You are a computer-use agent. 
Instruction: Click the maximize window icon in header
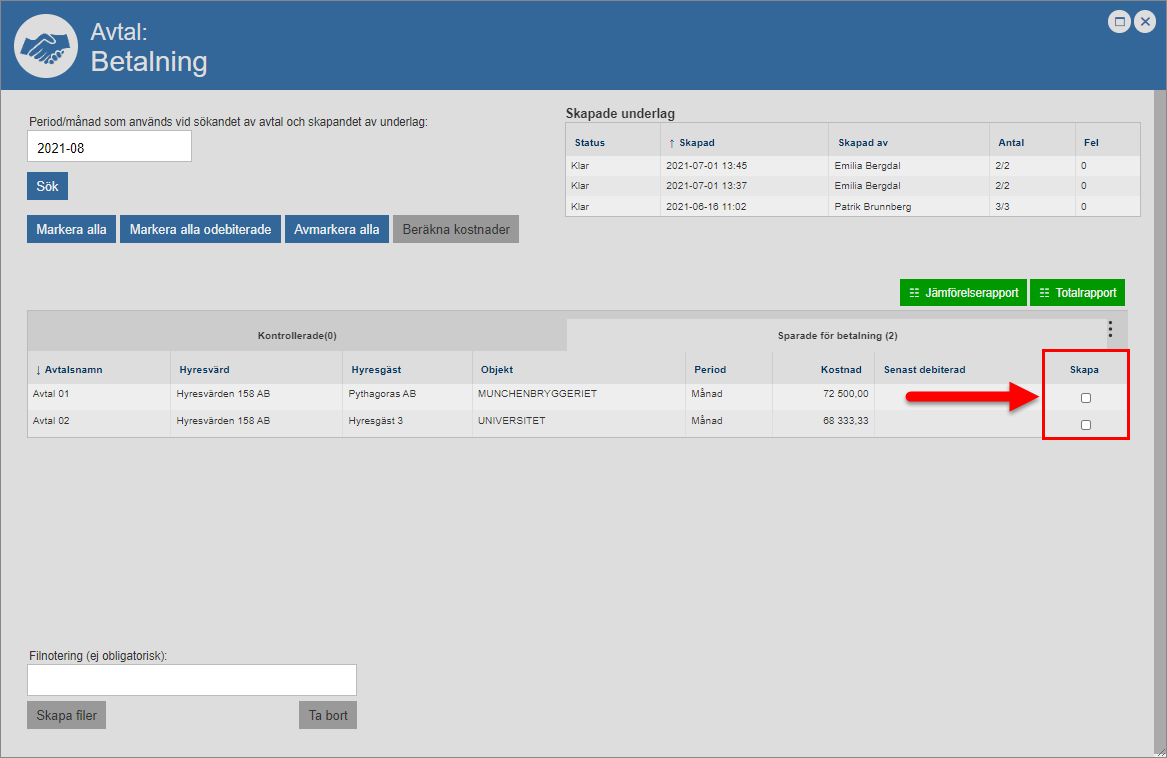coord(1120,22)
